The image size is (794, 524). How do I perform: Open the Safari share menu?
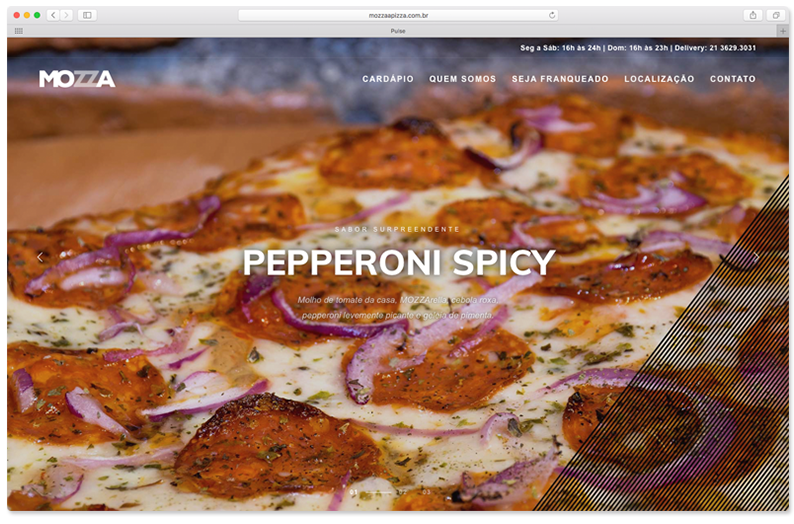point(752,15)
